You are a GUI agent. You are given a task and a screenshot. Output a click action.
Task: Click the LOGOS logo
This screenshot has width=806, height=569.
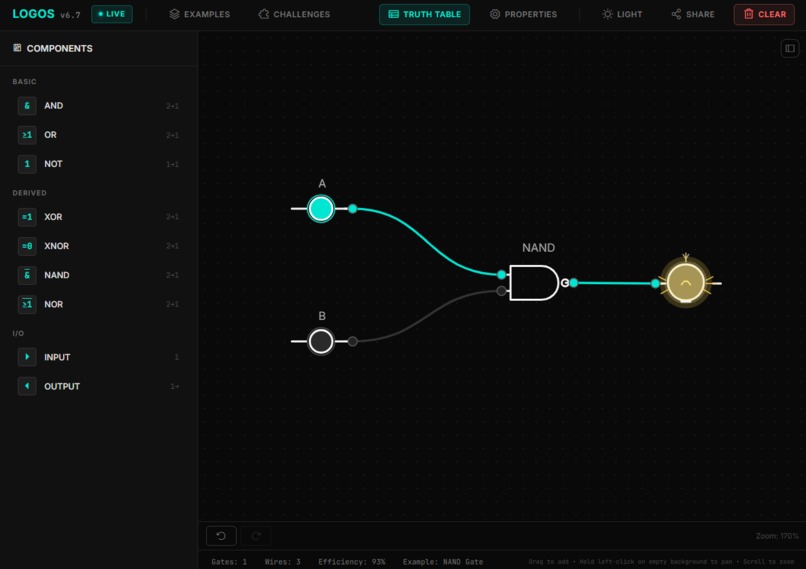(x=33, y=14)
